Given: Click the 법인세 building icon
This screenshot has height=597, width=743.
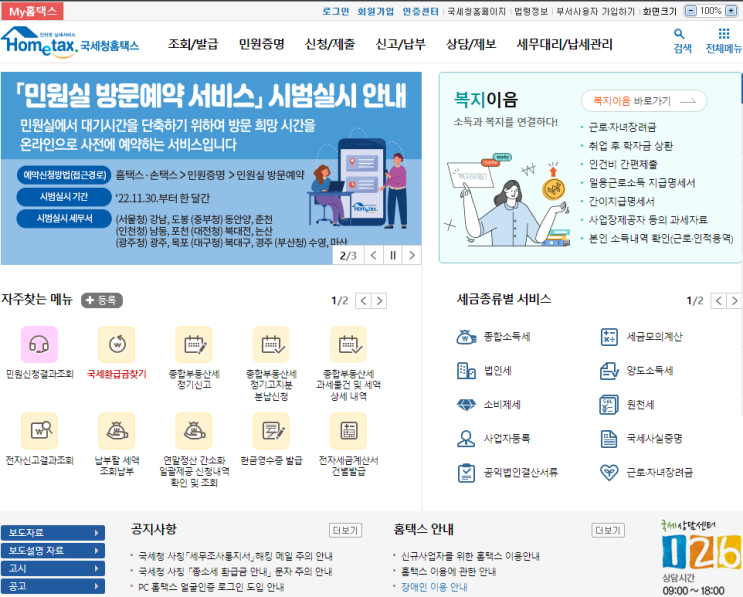Looking at the screenshot, I should tap(466, 371).
